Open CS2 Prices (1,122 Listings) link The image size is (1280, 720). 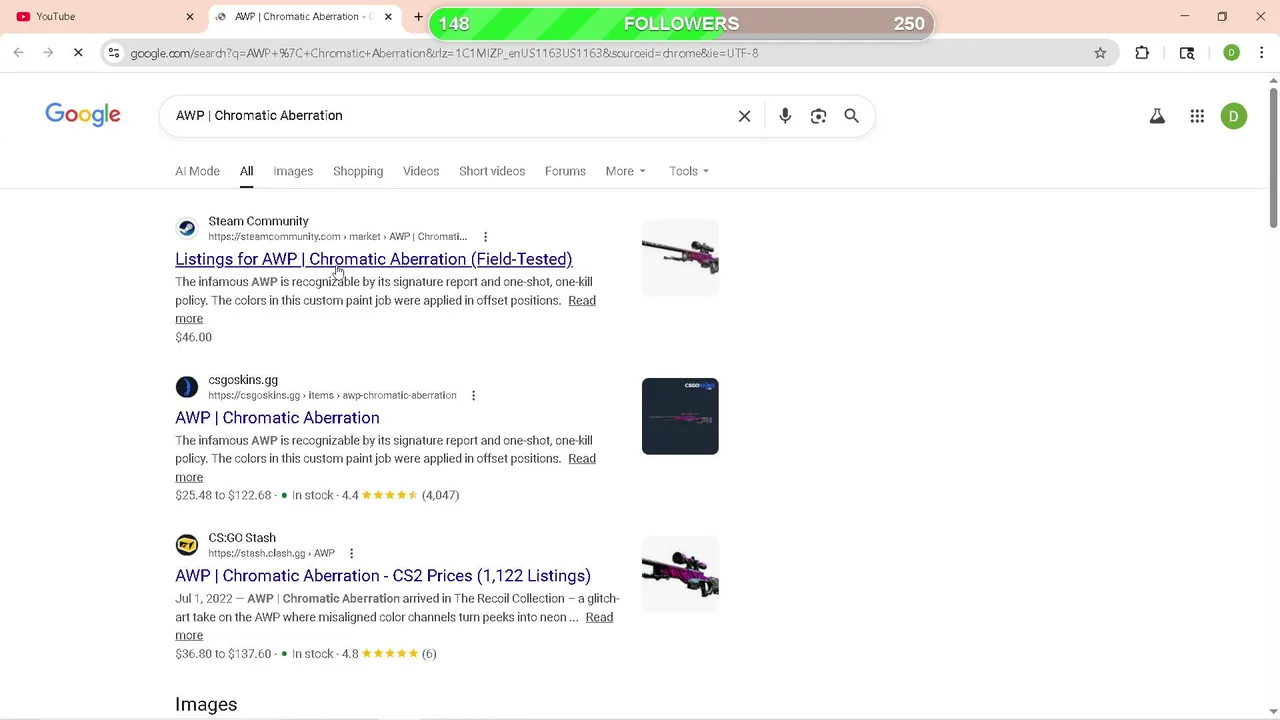pos(383,576)
